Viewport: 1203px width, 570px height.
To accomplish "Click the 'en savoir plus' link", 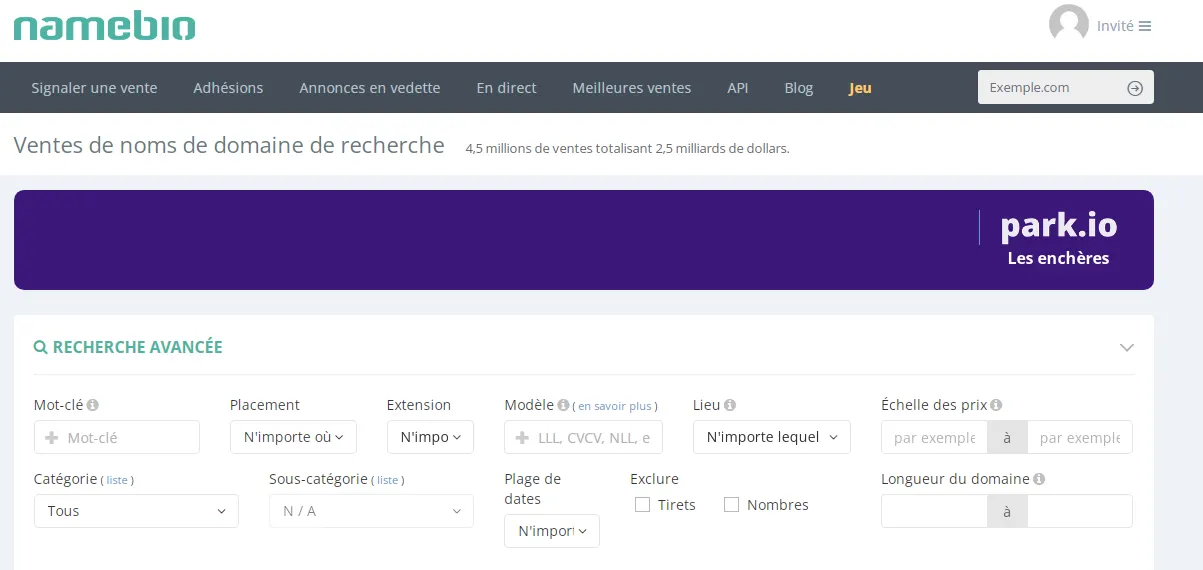I will click(x=615, y=406).
